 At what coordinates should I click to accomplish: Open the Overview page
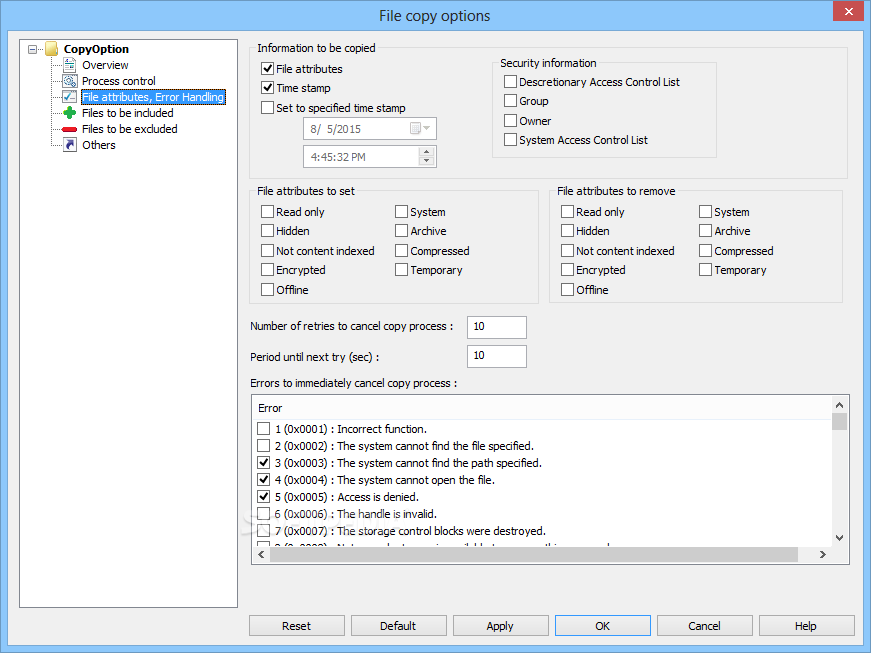pyautogui.click(x=105, y=65)
